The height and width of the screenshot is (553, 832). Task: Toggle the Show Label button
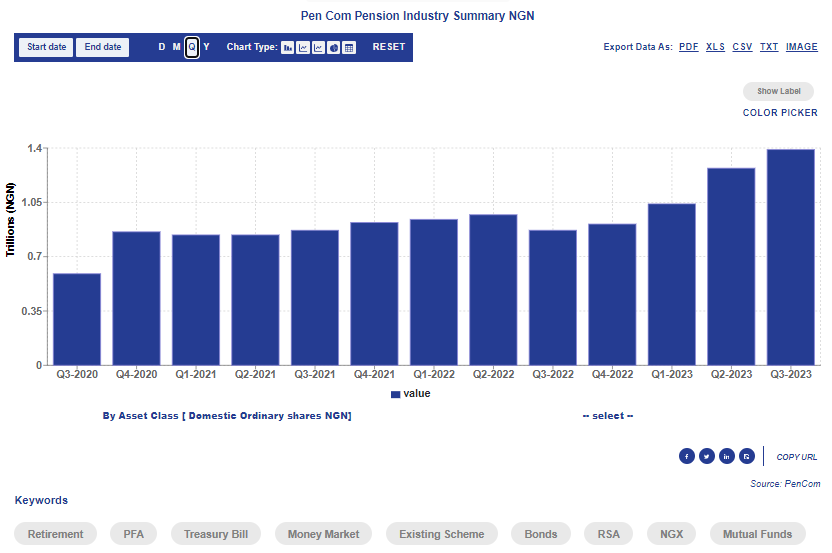click(x=778, y=91)
